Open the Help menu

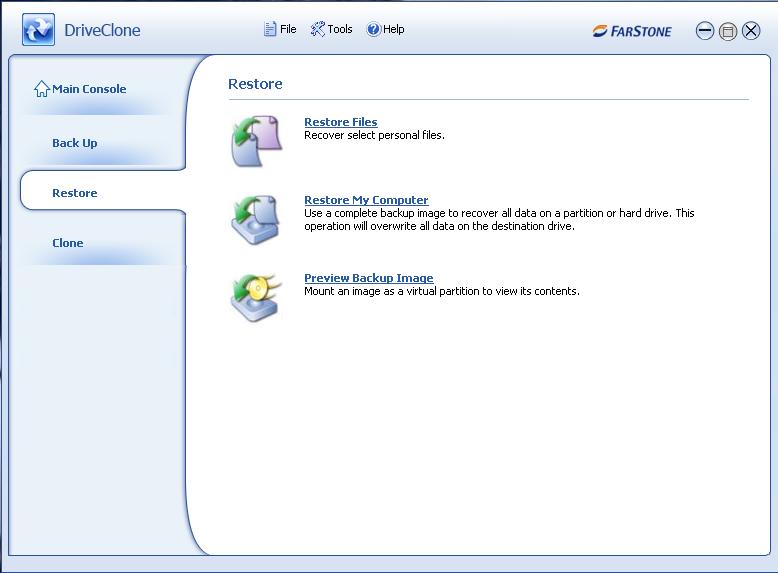pos(386,29)
